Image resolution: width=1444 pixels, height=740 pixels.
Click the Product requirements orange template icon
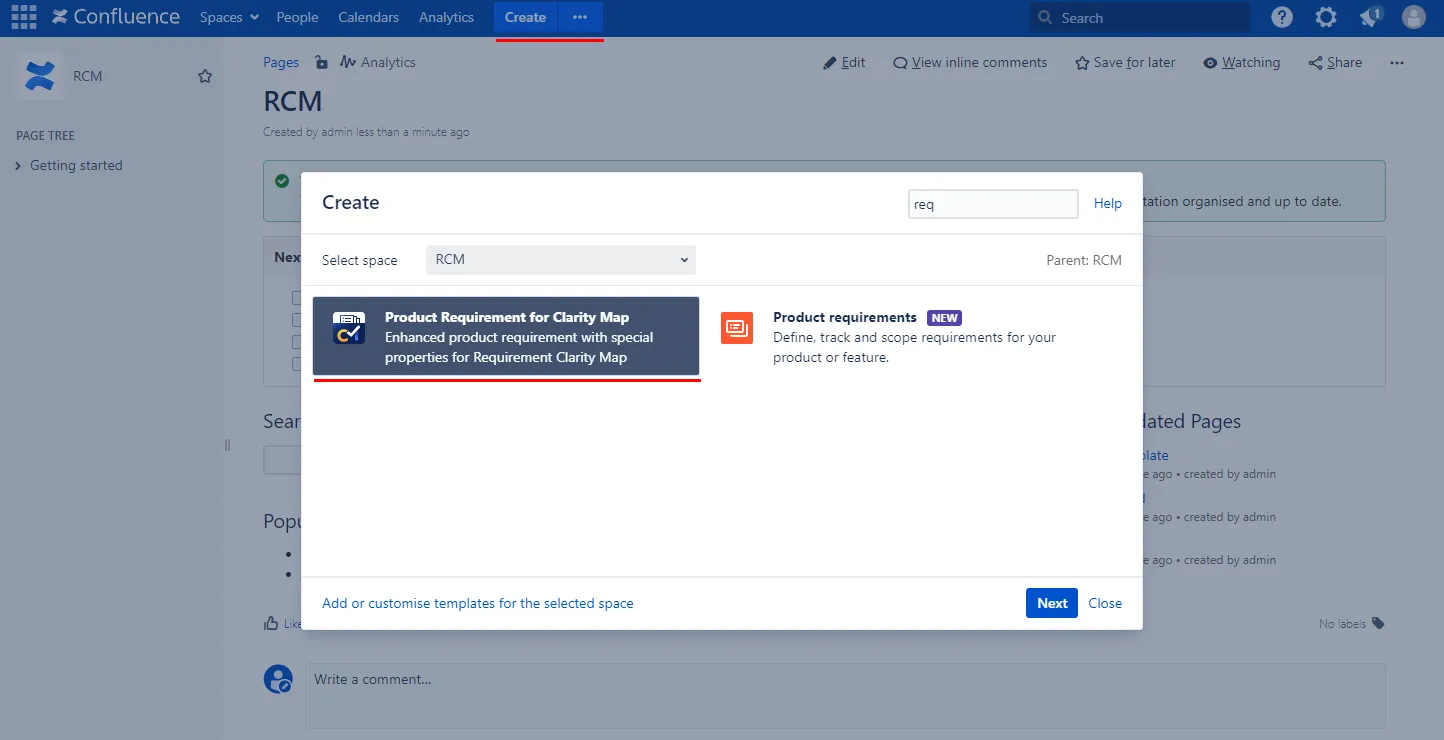pos(737,327)
